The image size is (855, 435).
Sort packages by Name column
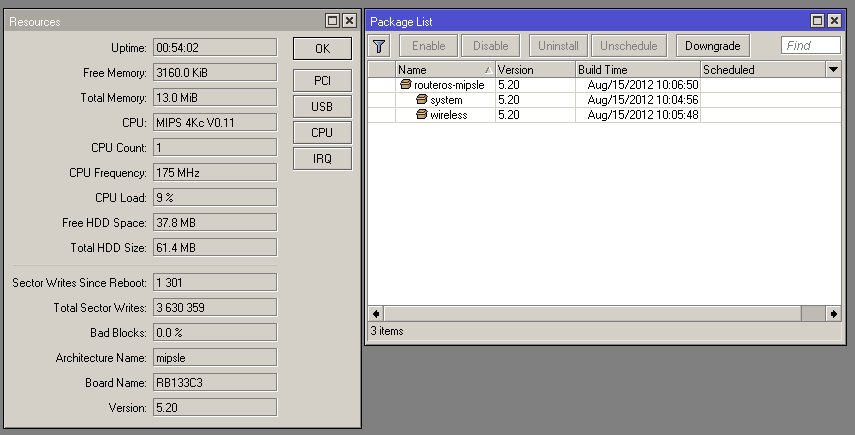point(445,69)
